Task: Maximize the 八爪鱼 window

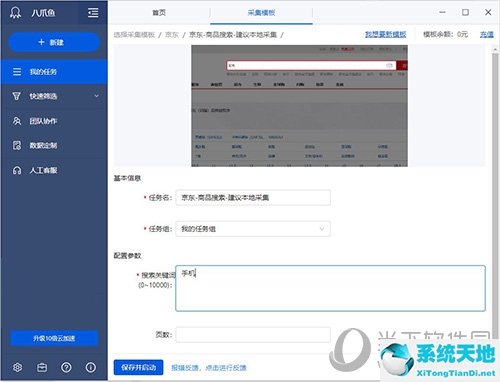Action: point(465,12)
